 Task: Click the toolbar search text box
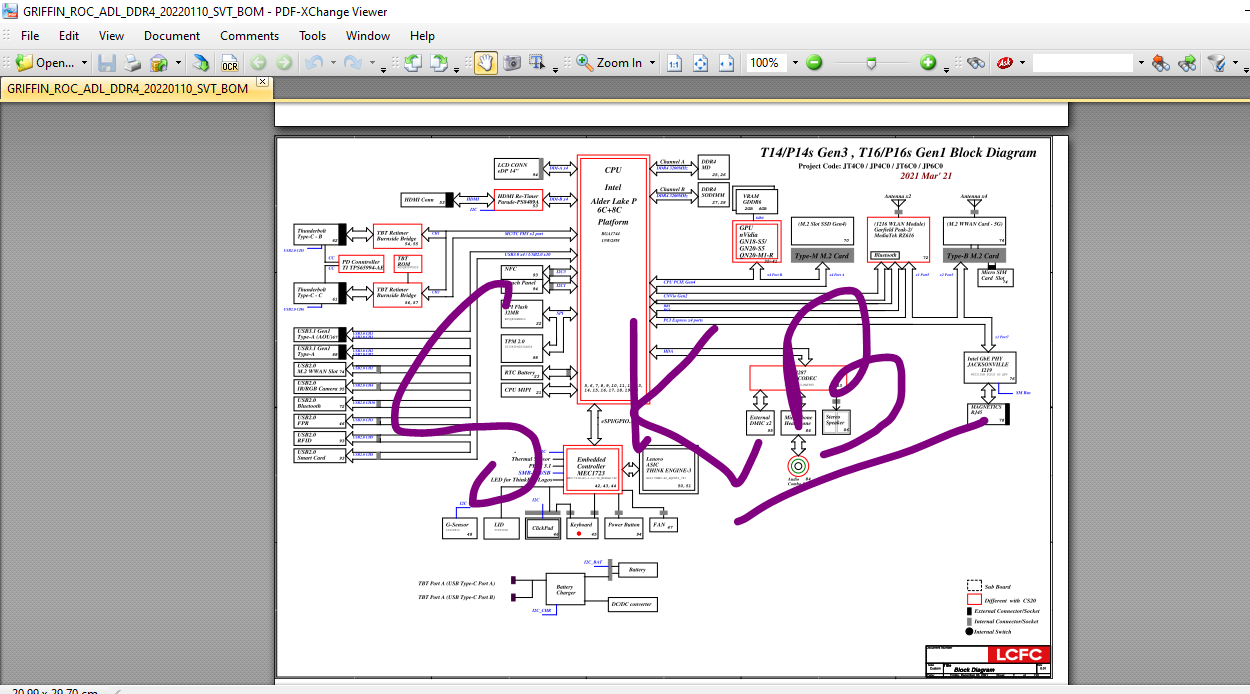coord(1083,63)
